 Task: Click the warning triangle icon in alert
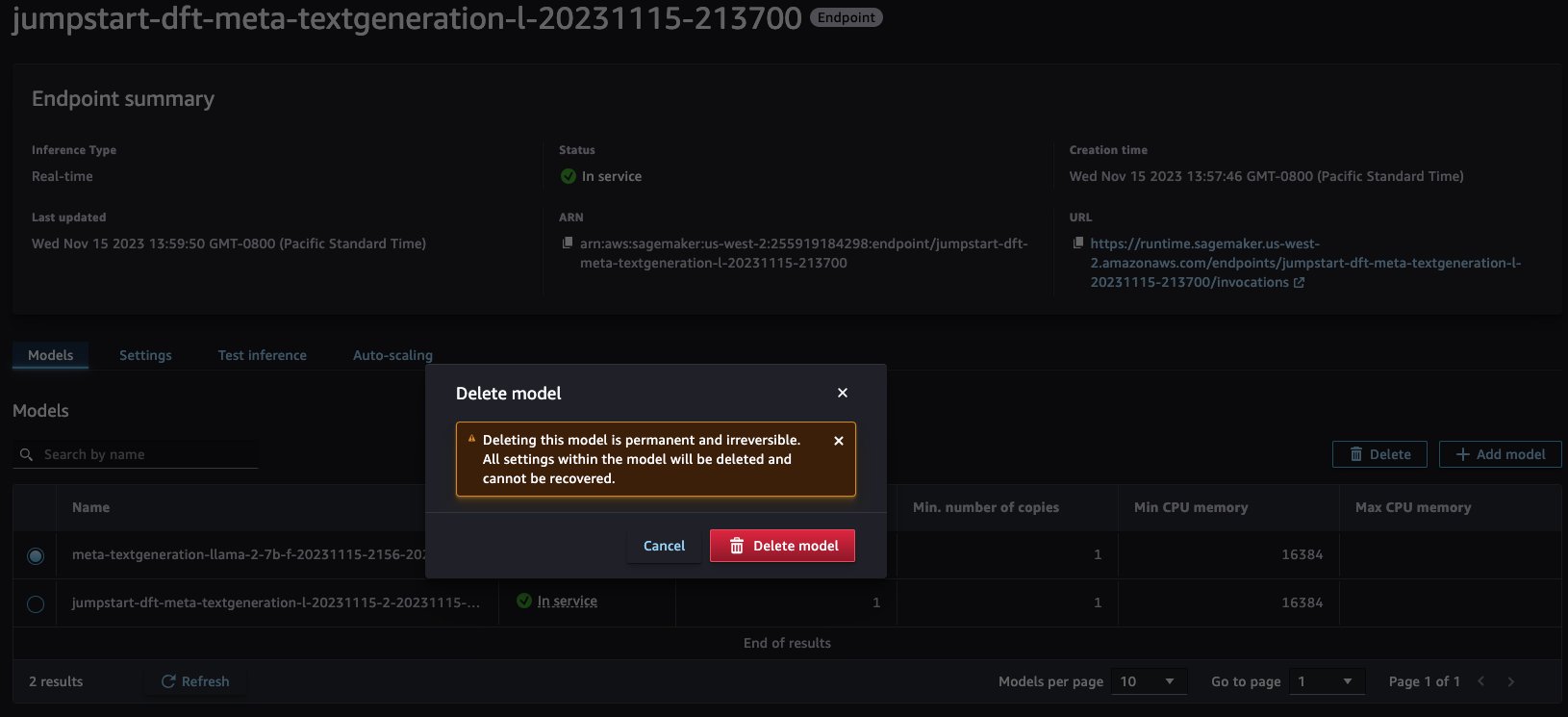coord(471,439)
